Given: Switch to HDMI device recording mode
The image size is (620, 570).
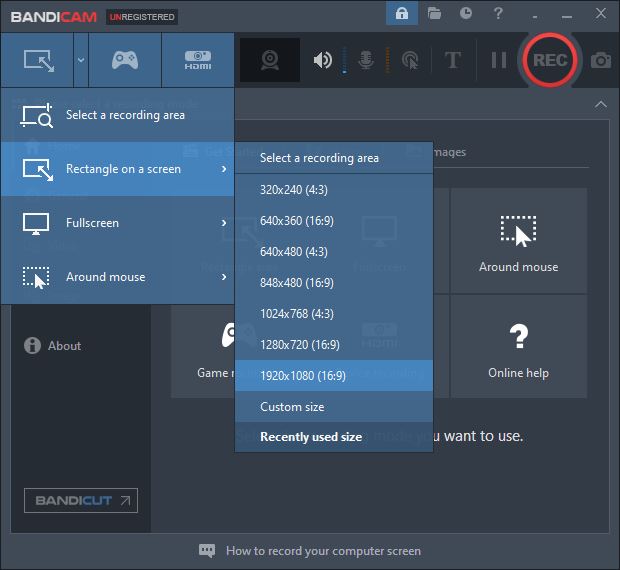Looking at the screenshot, I should [x=198, y=60].
